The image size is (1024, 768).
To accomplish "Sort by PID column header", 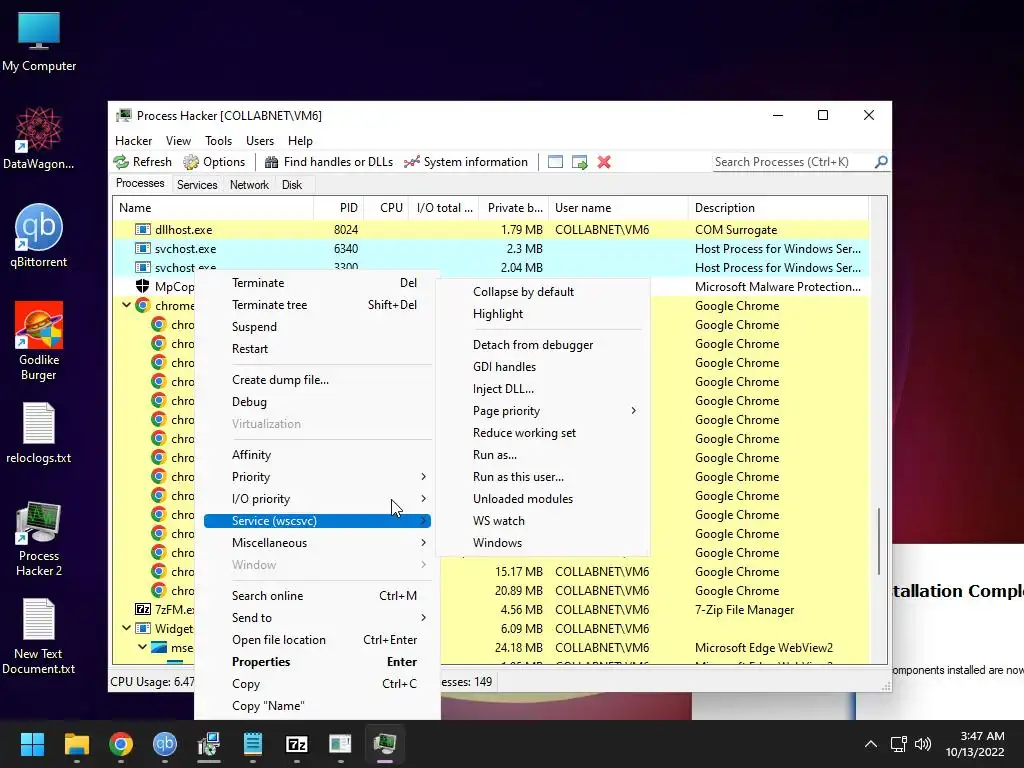I will click(x=339, y=208).
